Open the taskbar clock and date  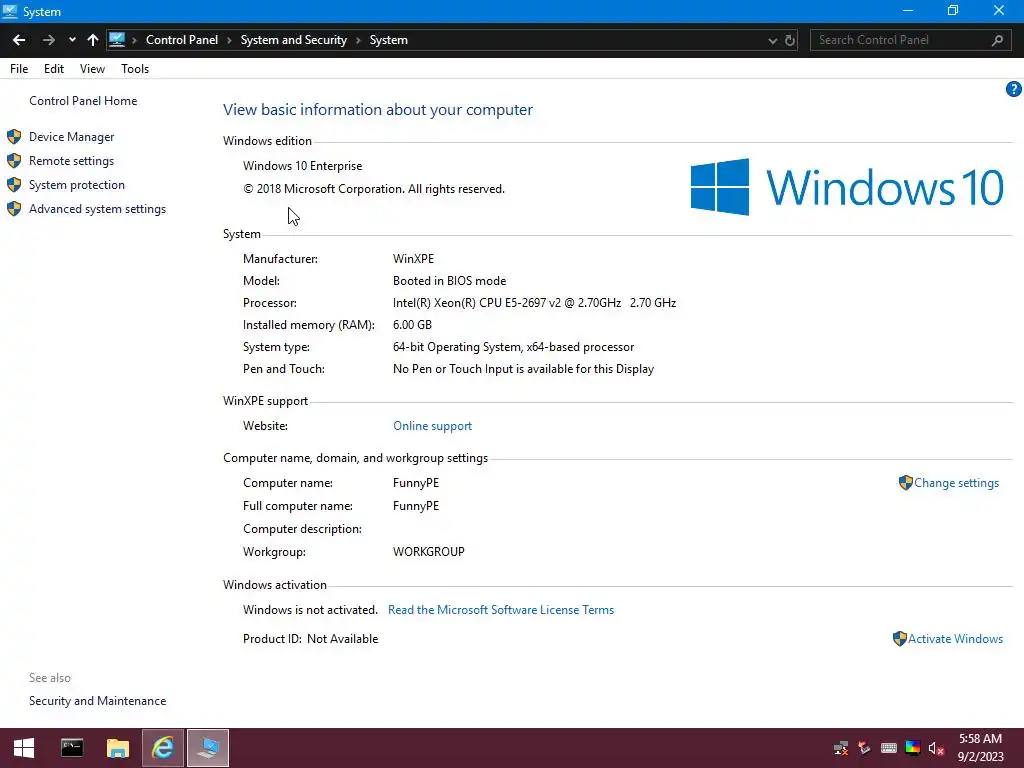(980, 748)
